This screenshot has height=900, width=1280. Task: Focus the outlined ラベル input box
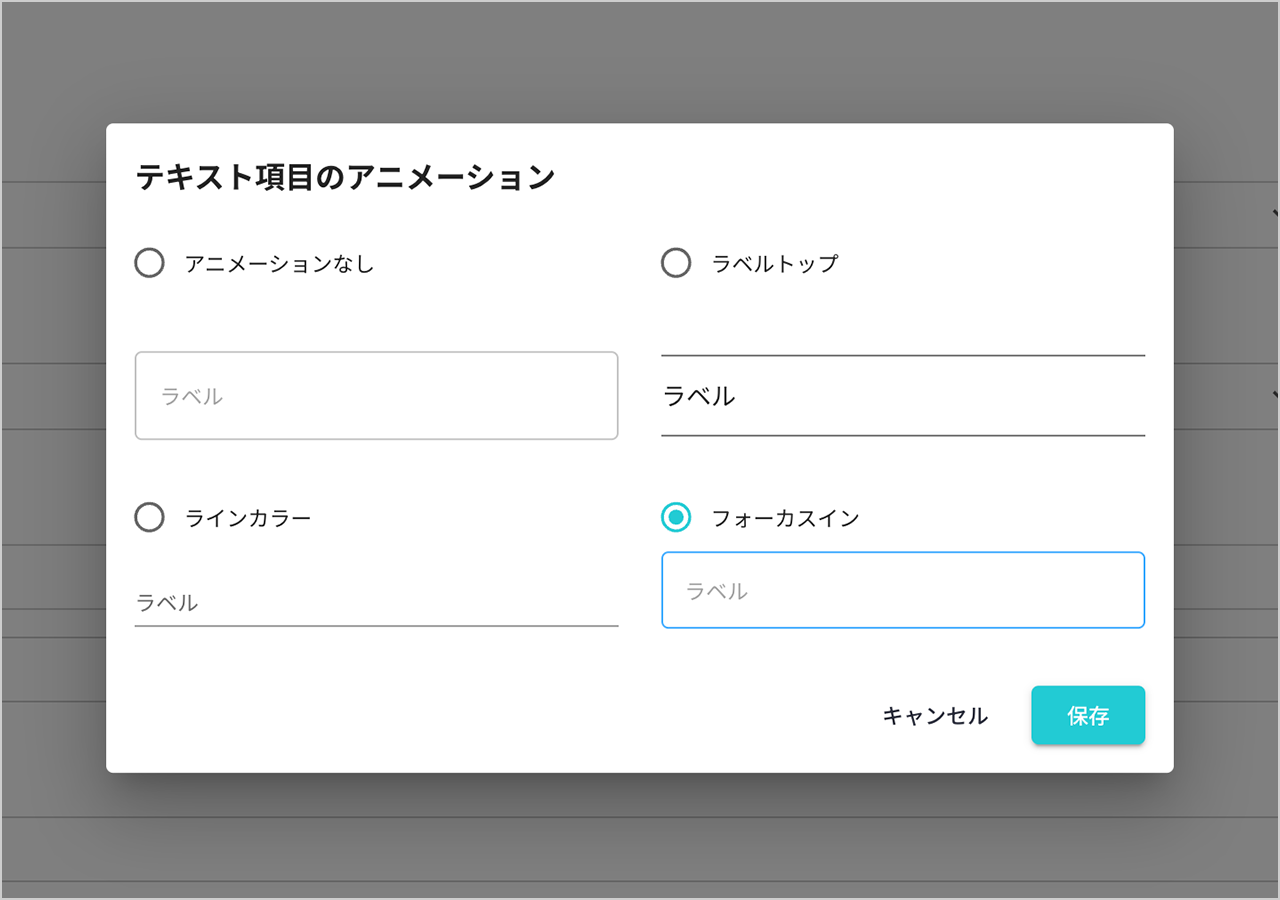point(376,396)
